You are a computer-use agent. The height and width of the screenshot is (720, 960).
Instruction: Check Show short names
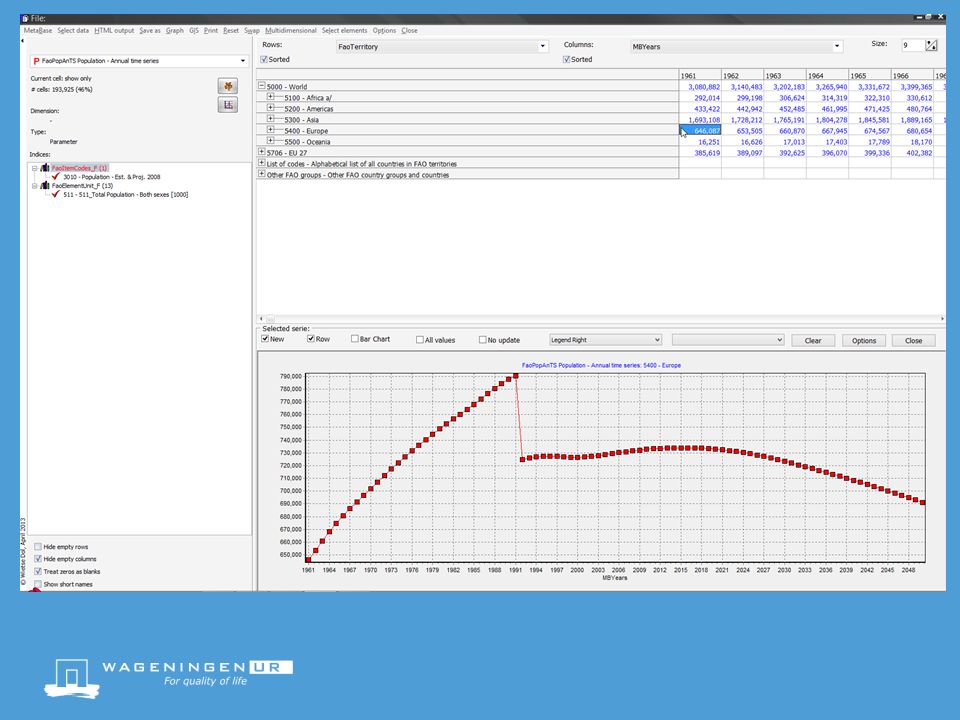point(38,584)
